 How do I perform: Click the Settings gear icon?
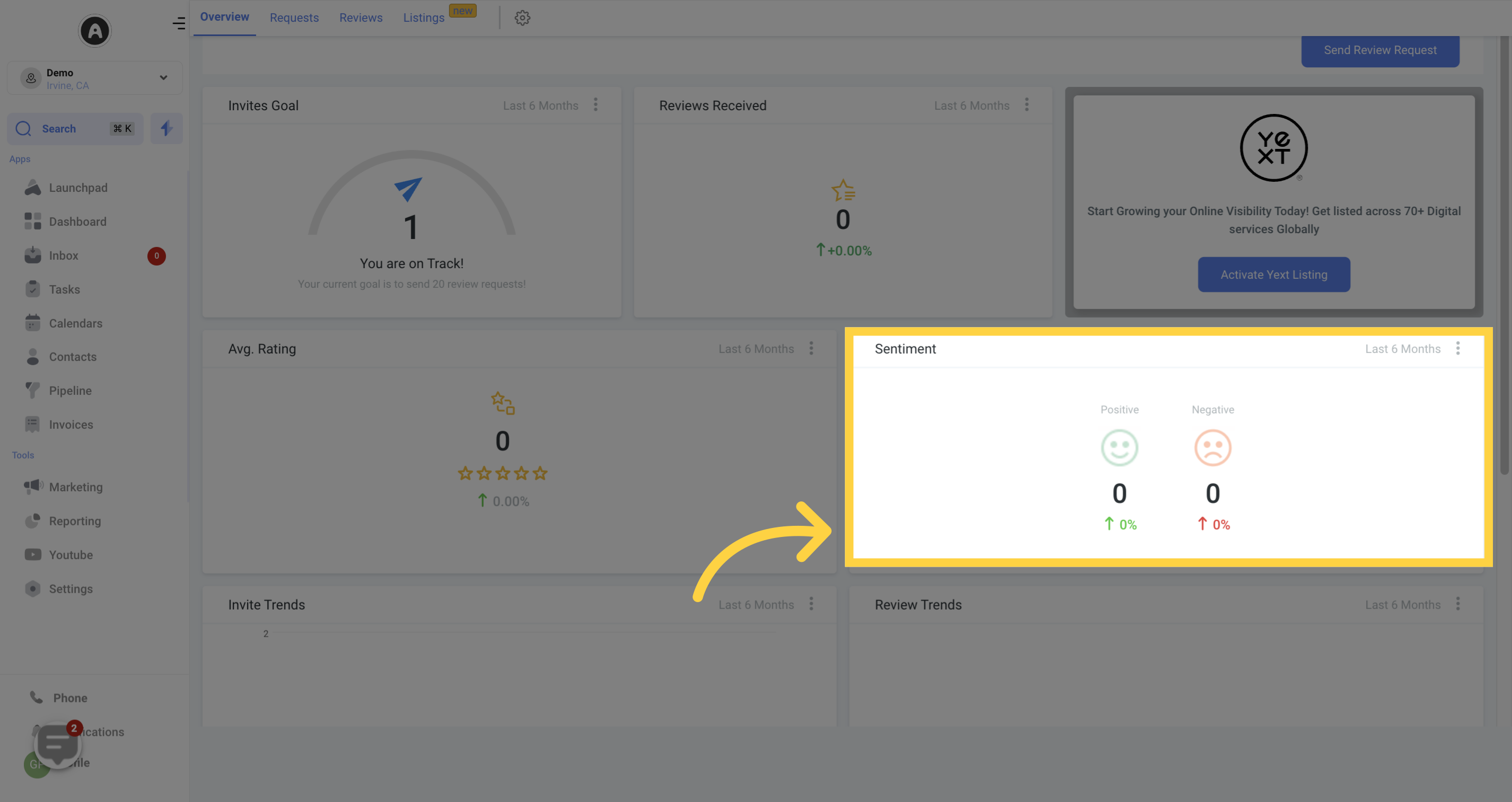point(522,17)
